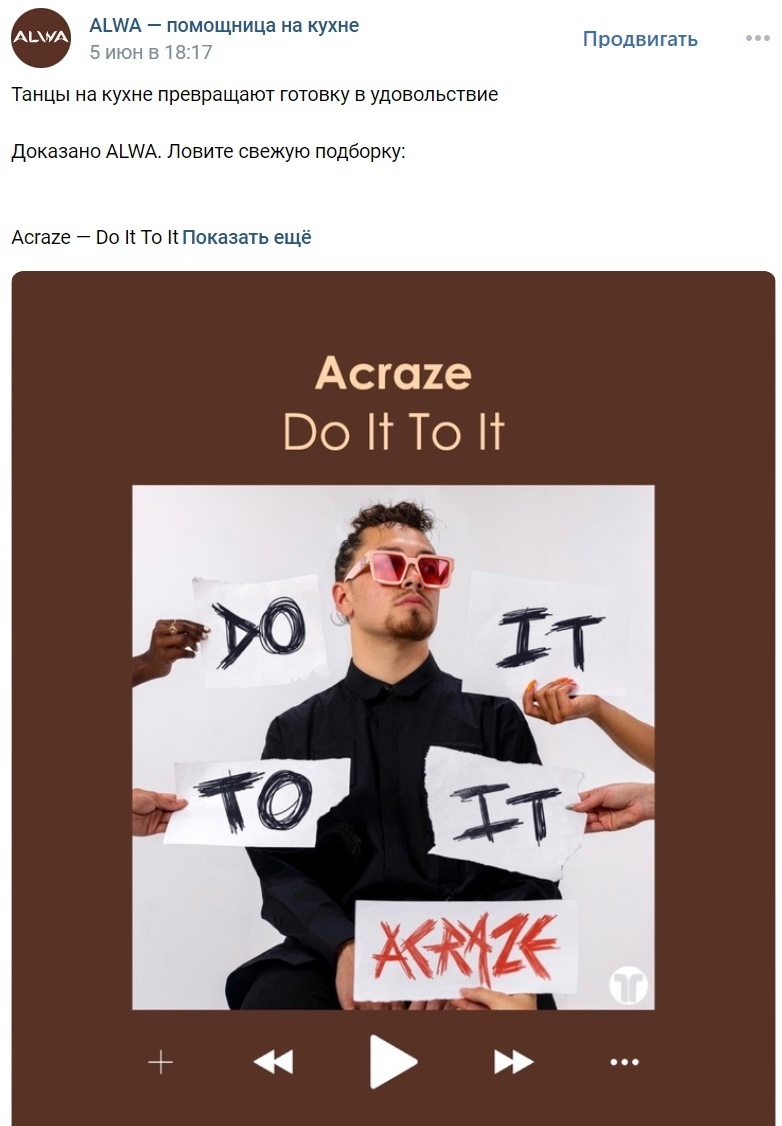
Task: Click the handwritten DO paper sign
Action: 261,632
